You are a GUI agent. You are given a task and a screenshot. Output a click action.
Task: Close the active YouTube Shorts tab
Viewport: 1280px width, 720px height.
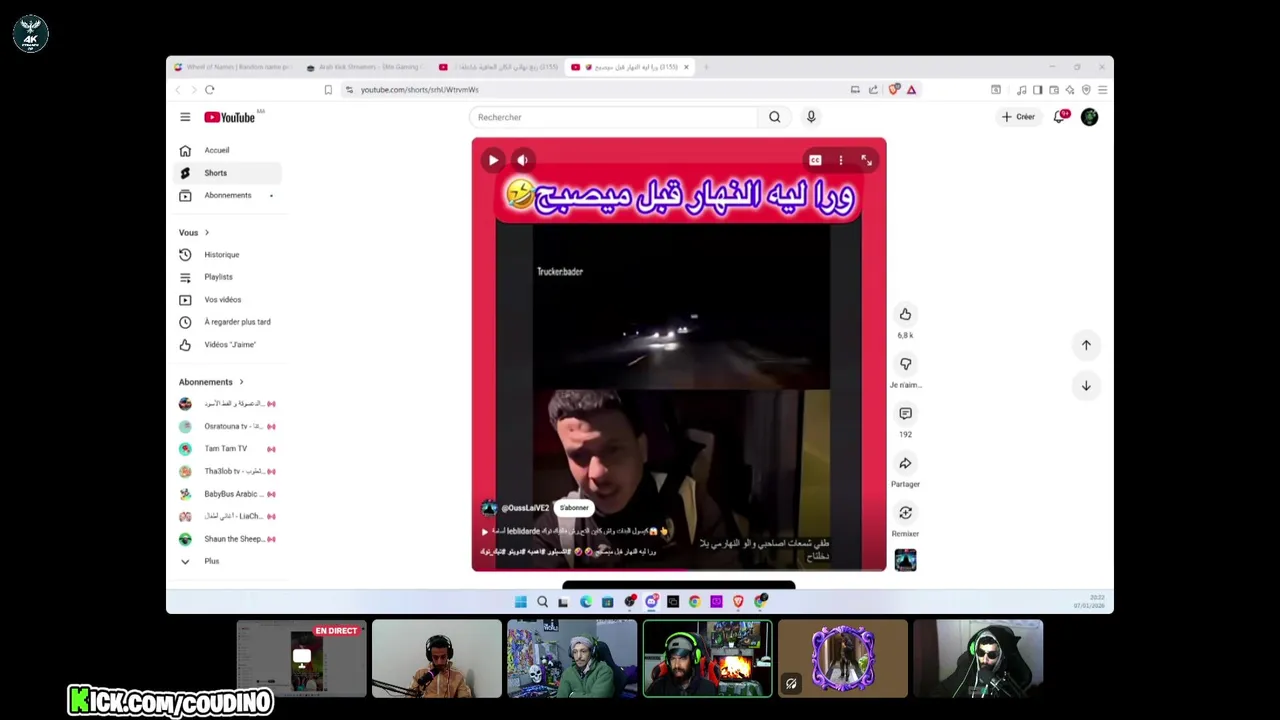tap(686, 67)
